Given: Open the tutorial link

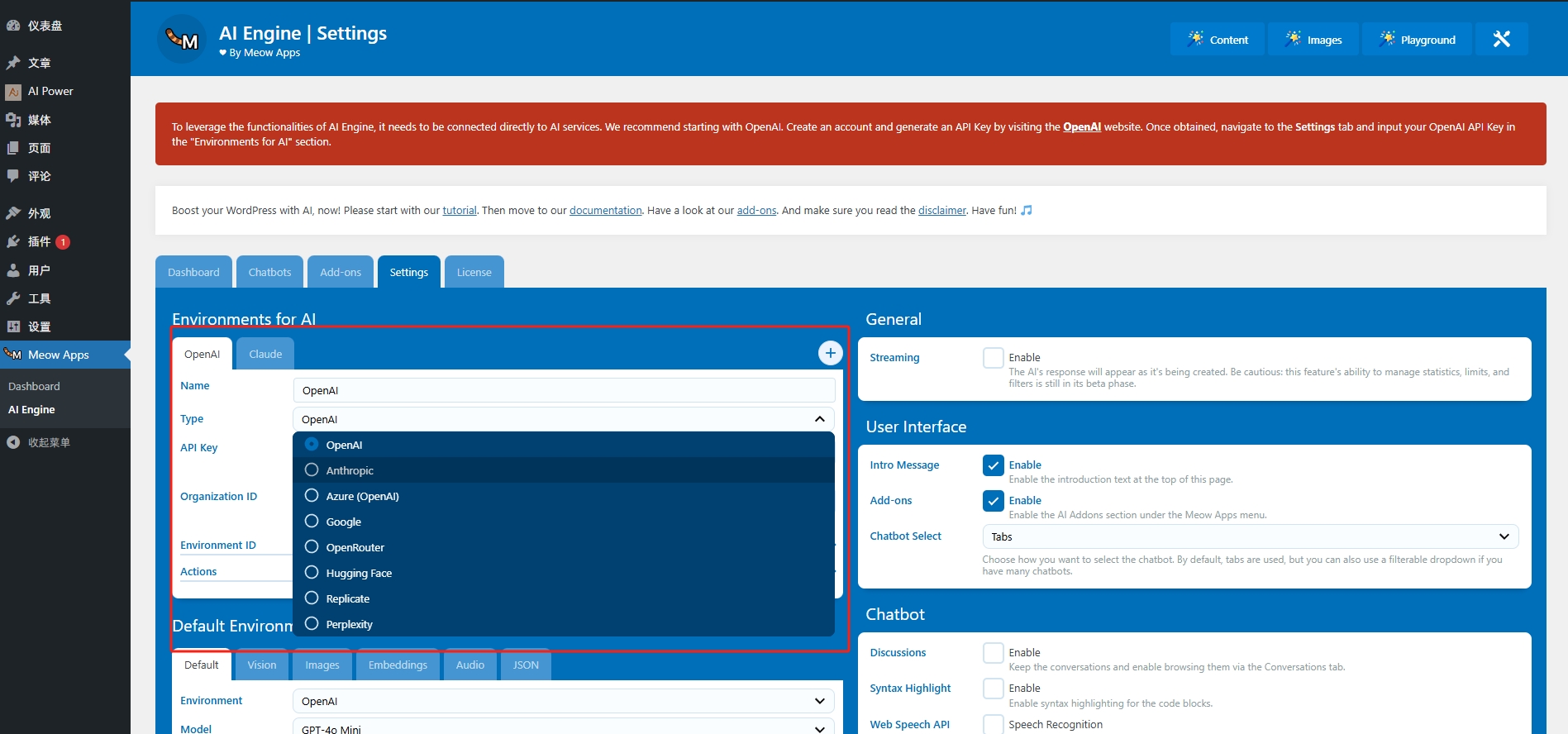Looking at the screenshot, I should coord(460,211).
